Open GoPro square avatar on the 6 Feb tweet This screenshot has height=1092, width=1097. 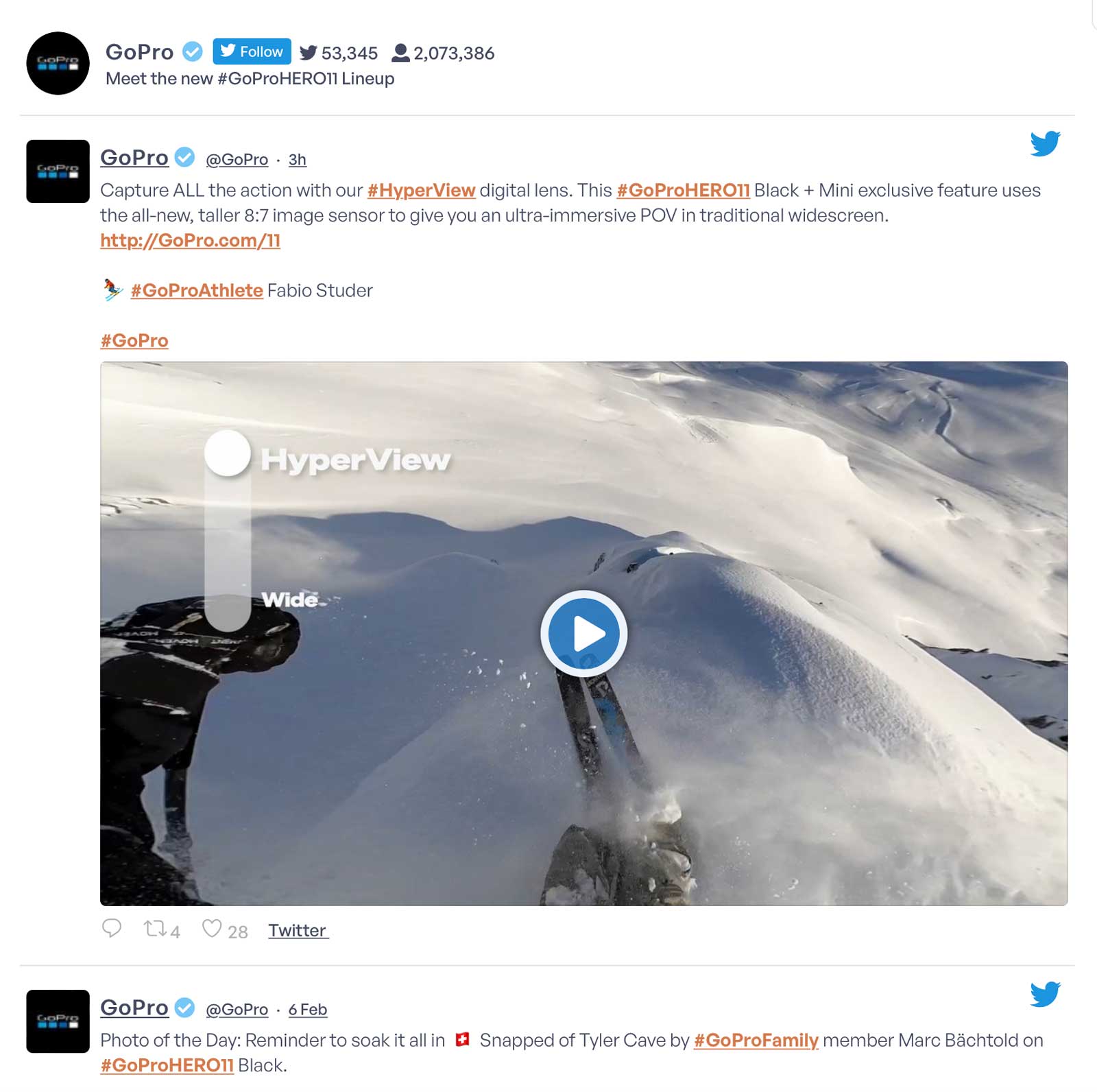[58, 1021]
